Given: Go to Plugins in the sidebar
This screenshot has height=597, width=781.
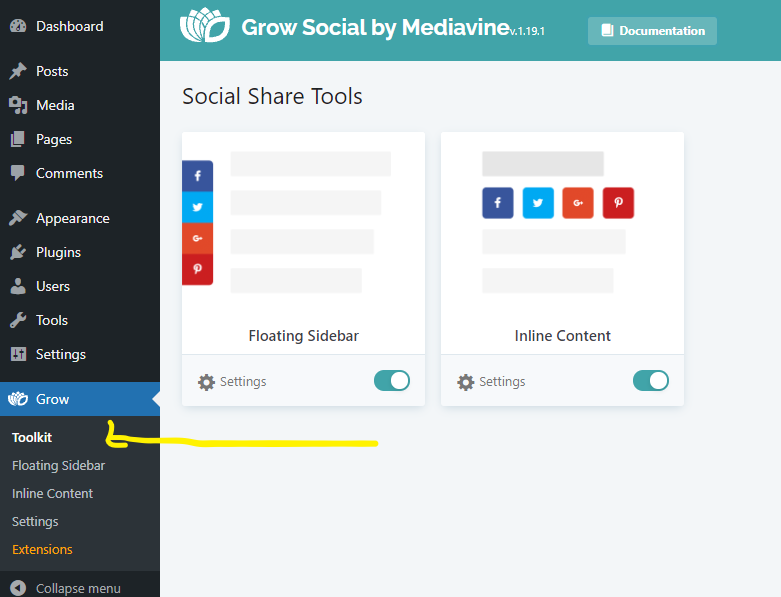Looking at the screenshot, I should click(x=80, y=252).
